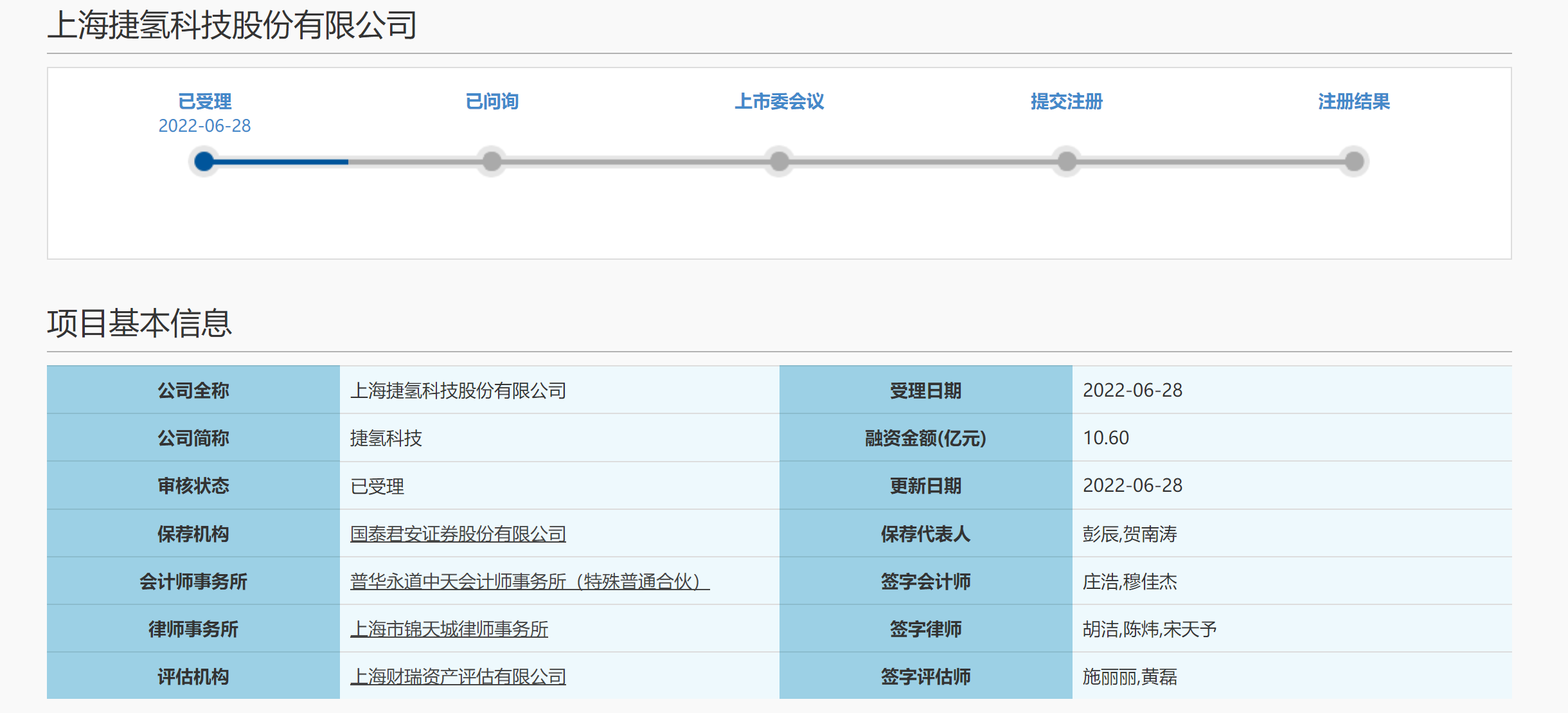Click the 更新日期 header cell
Image resolution: width=1568 pixels, height=713 pixels.
click(925, 485)
